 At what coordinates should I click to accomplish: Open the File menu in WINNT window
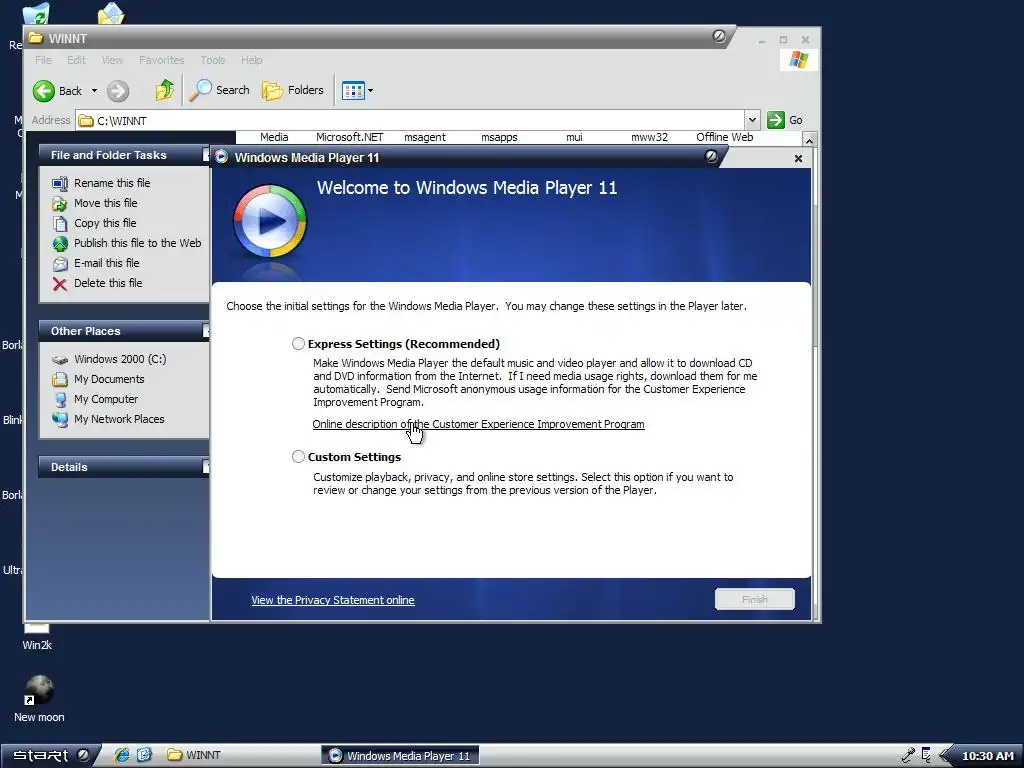click(x=43, y=60)
